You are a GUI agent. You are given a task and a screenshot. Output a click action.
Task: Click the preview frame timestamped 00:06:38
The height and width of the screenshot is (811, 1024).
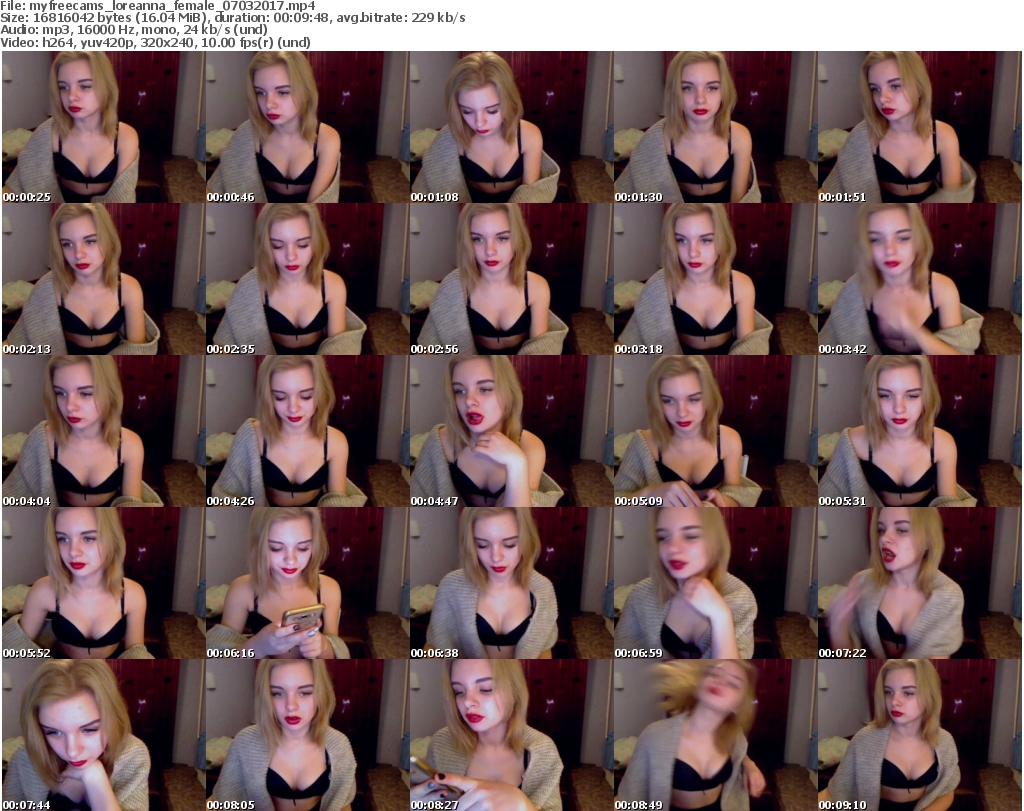click(511, 583)
